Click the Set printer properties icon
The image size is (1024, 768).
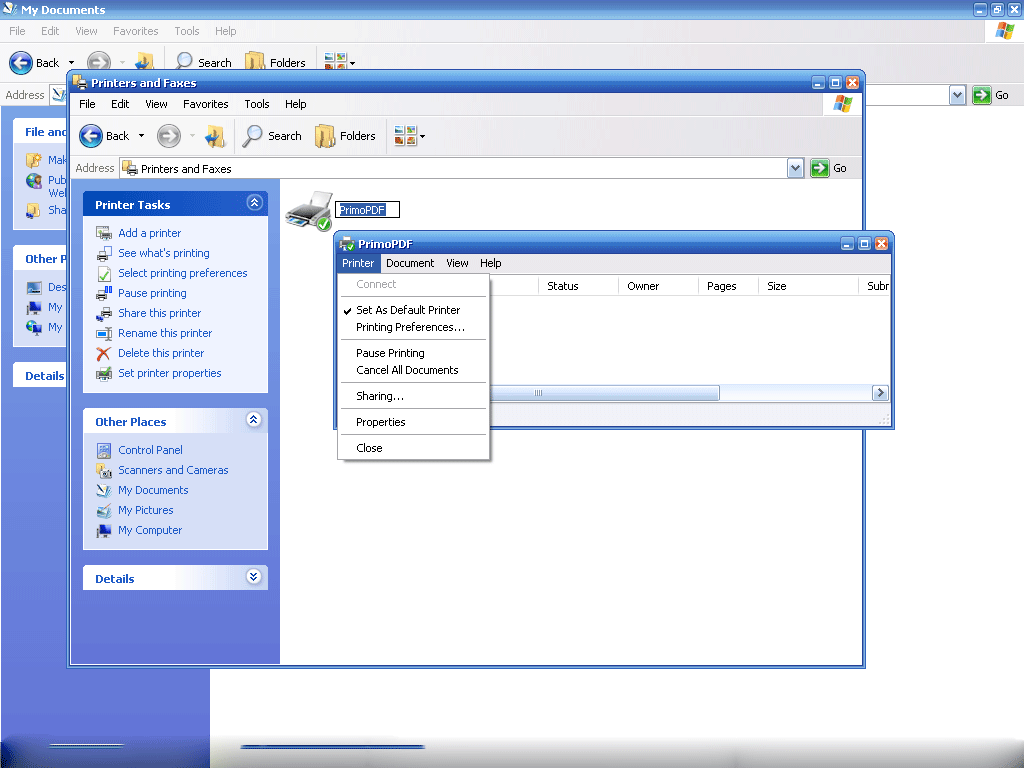pos(104,374)
